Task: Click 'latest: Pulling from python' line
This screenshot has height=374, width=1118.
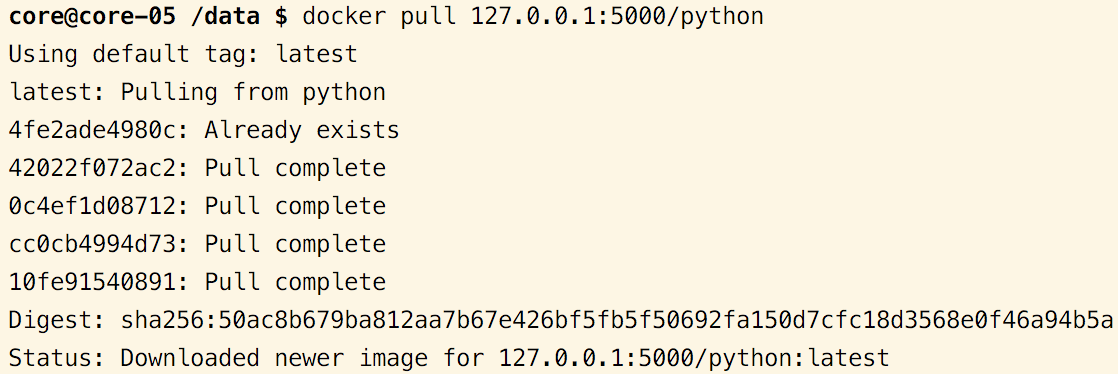Action: coord(197,93)
